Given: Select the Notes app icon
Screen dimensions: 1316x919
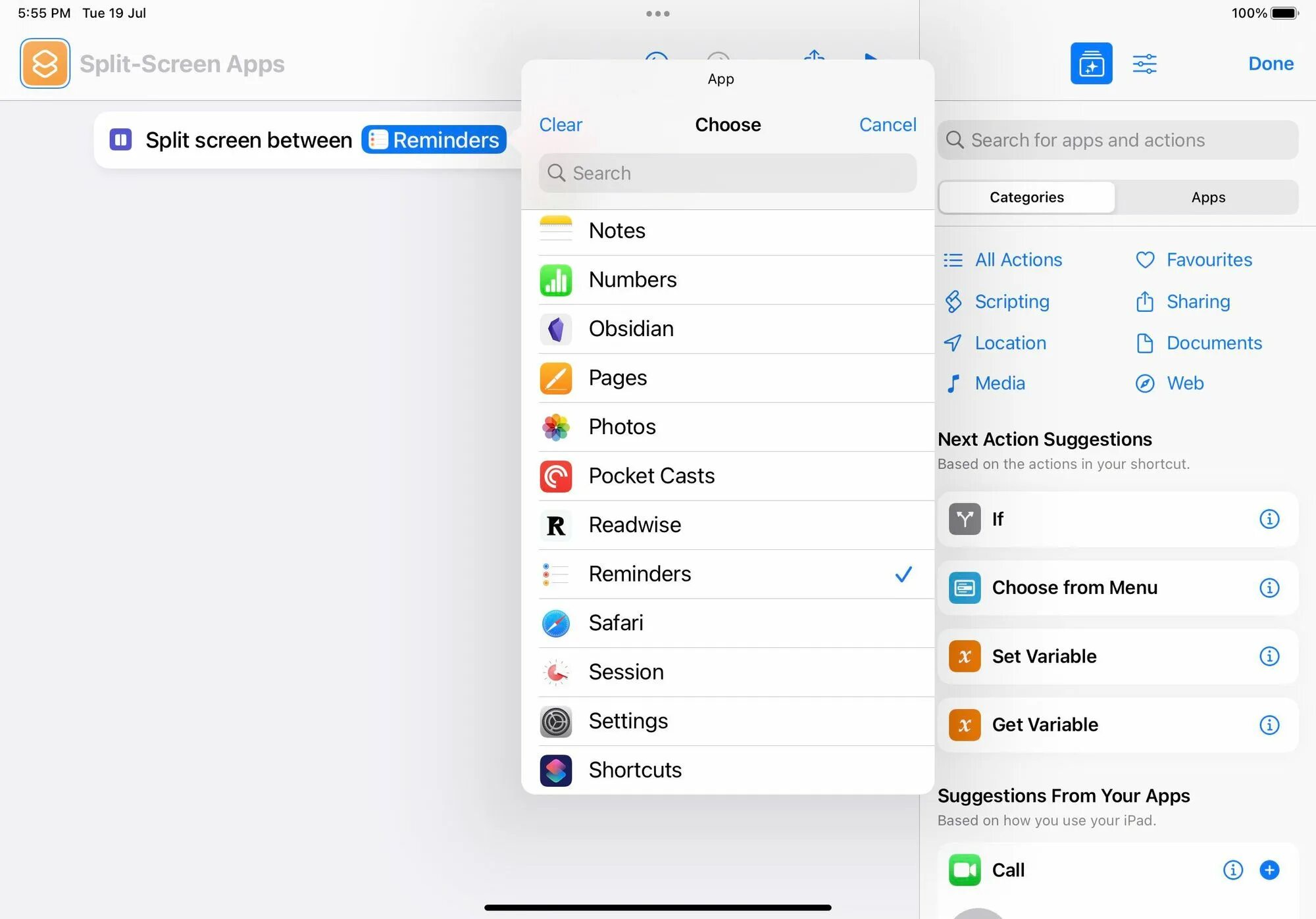Looking at the screenshot, I should pos(556,231).
